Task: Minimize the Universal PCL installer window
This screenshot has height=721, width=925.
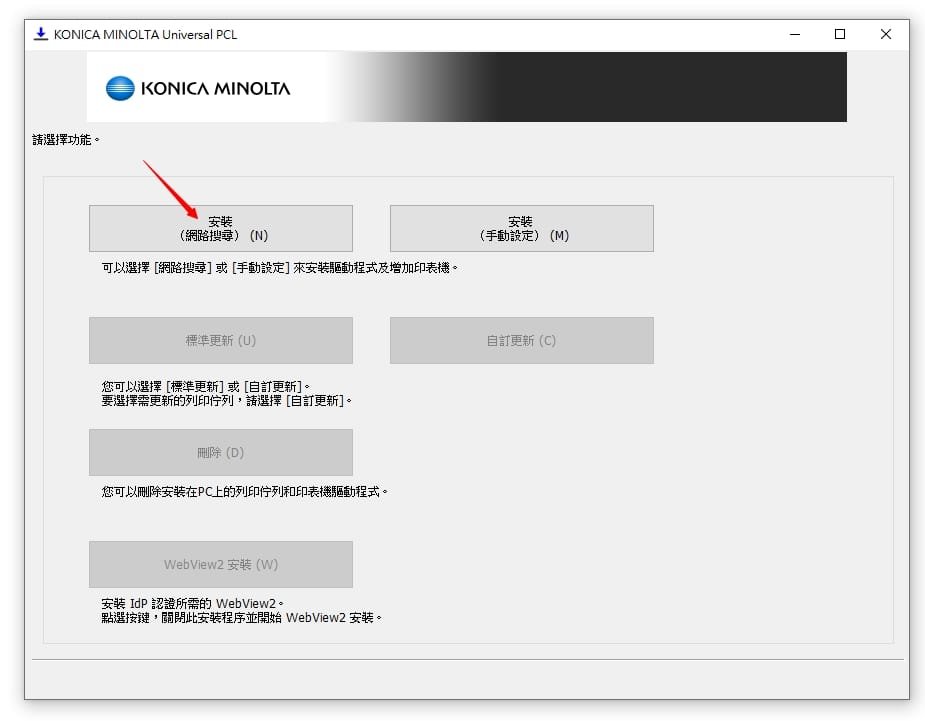Action: (794, 34)
